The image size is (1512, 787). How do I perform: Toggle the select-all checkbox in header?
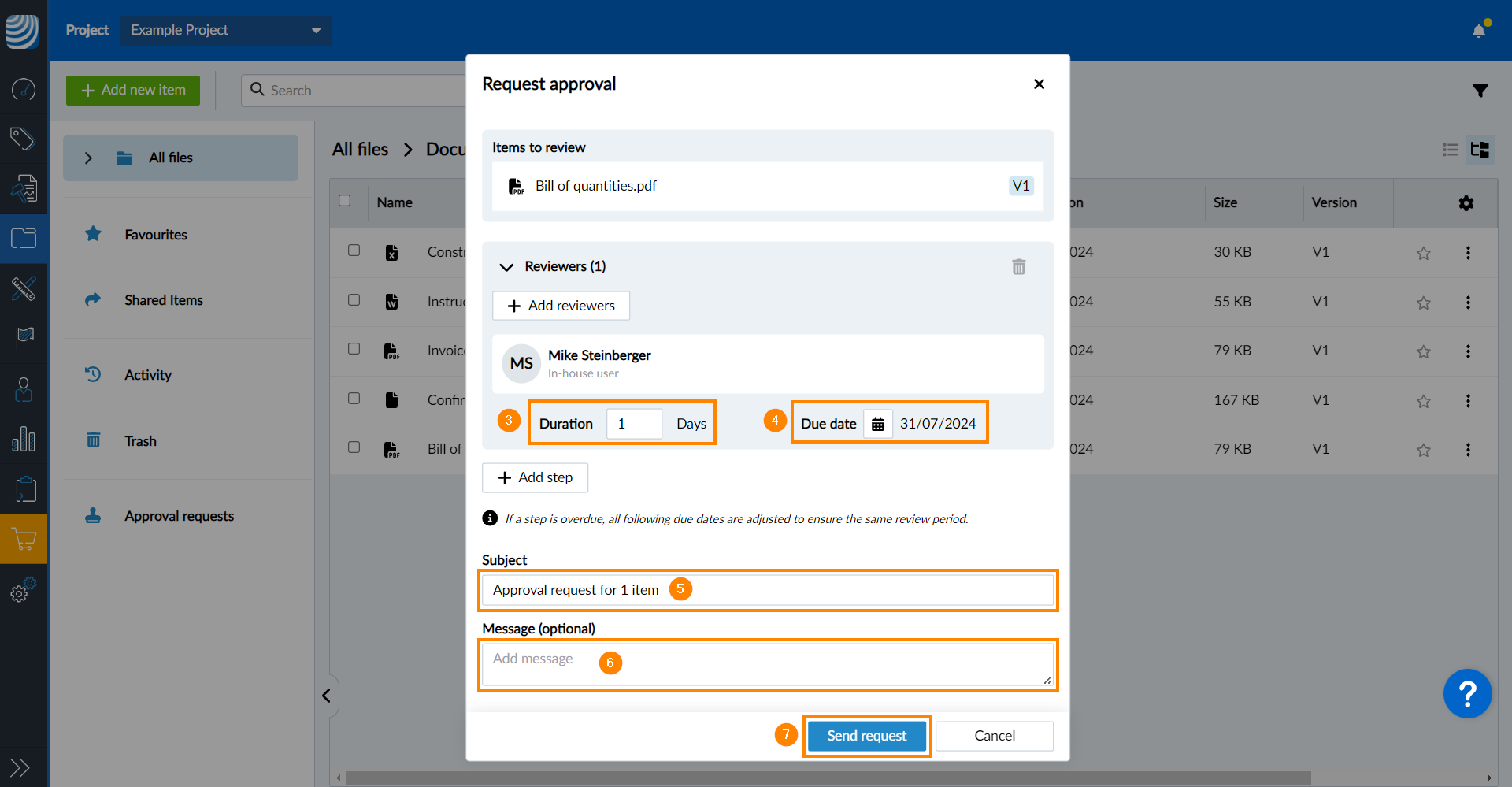(x=344, y=201)
